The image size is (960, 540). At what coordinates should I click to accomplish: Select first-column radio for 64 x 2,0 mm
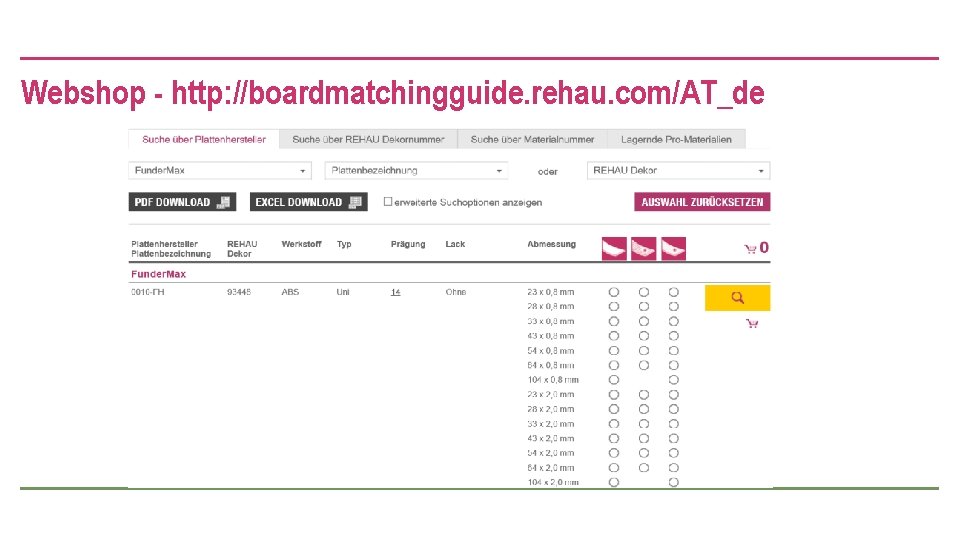coord(613,468)
